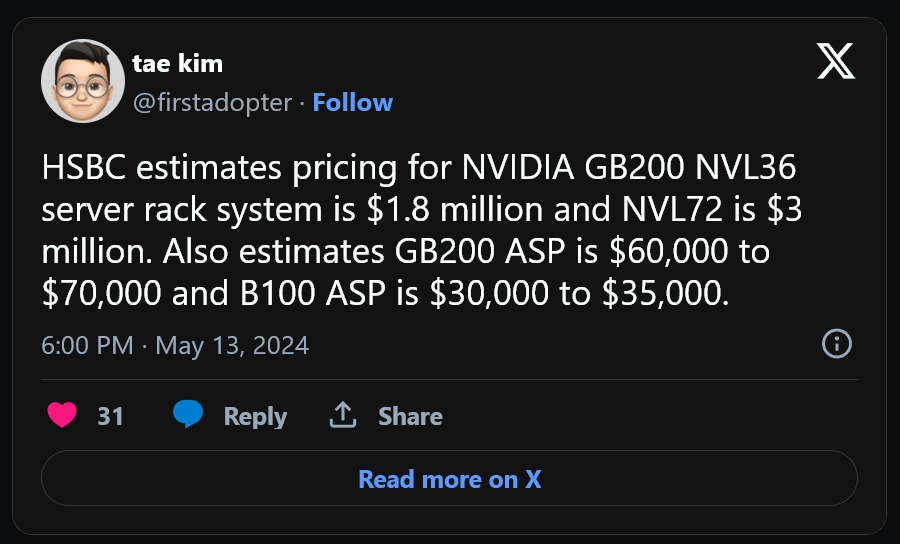This screenshot has height=544, width=900.
Task: Like the tweet with the heart icon
Action: coord(62,415)
